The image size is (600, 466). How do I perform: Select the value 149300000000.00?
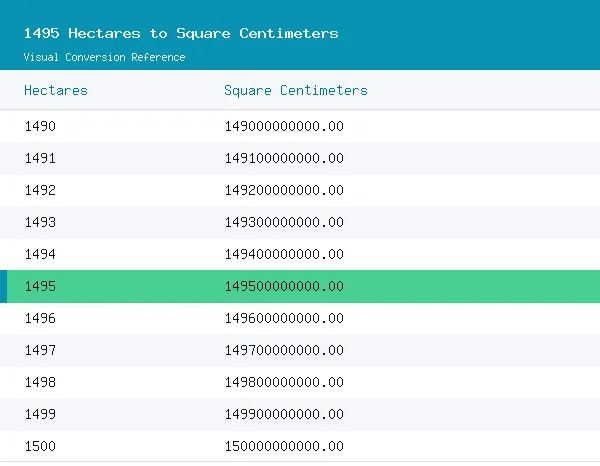[x=284, y=222]
